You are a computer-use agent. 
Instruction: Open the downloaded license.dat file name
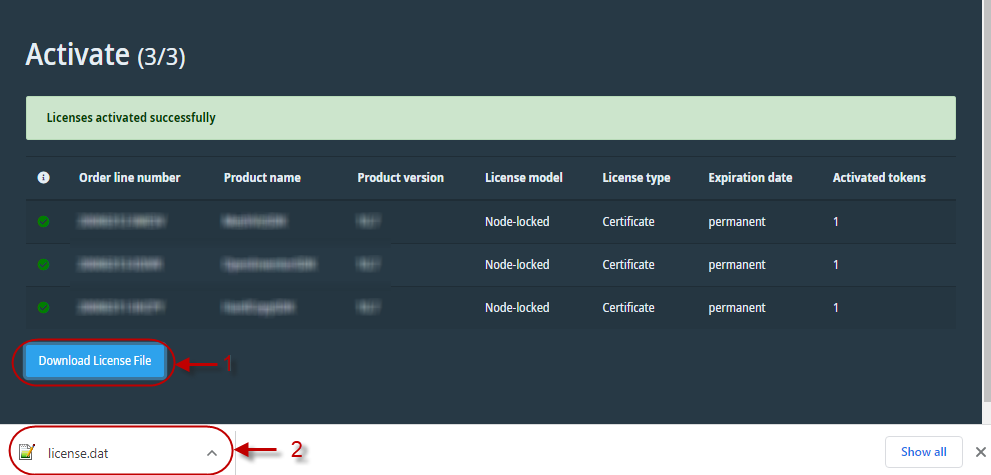coord(78,453)
